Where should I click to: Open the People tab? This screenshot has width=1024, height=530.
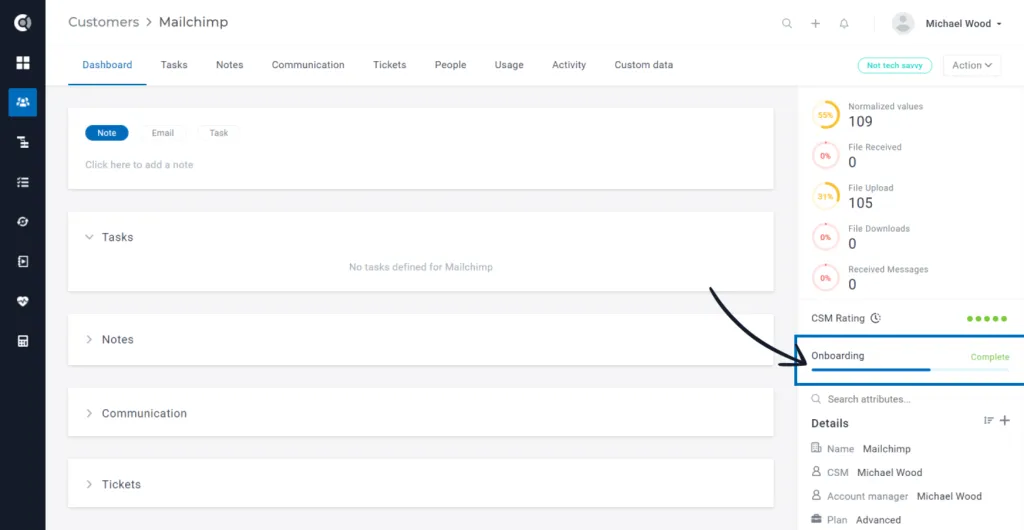(451, 65)
